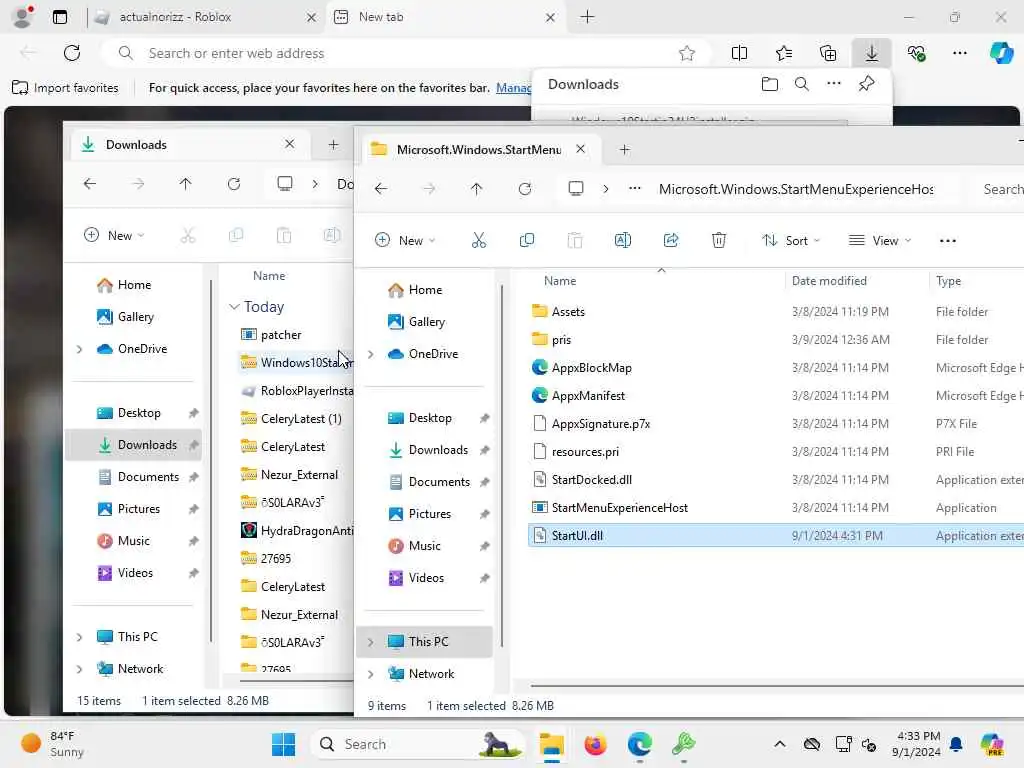Expand This PC in StartMenu Explorer sidebar

(x=370, y=642)
